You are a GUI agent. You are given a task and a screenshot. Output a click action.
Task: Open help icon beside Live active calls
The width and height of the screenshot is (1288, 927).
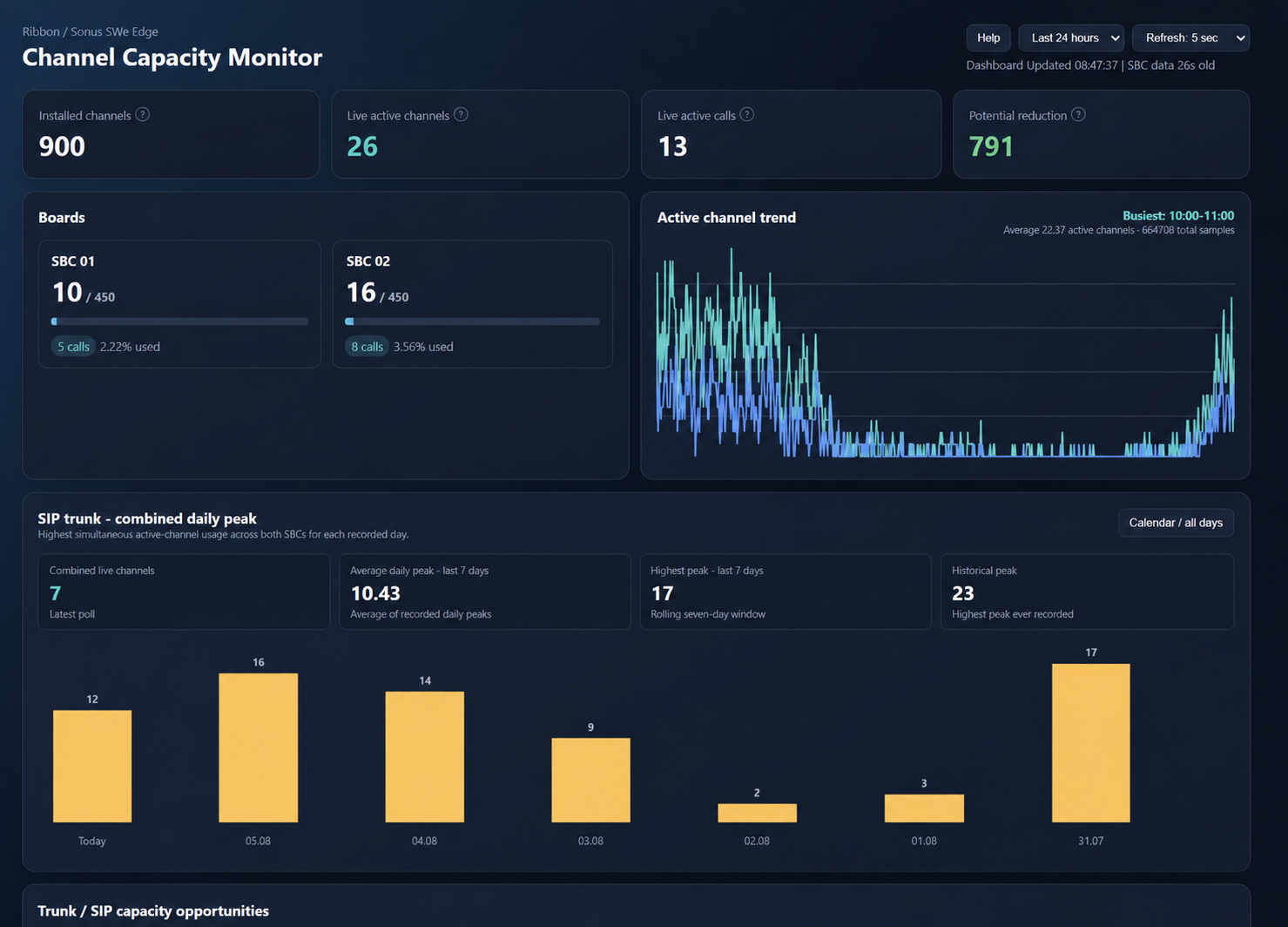pos(746,115)
